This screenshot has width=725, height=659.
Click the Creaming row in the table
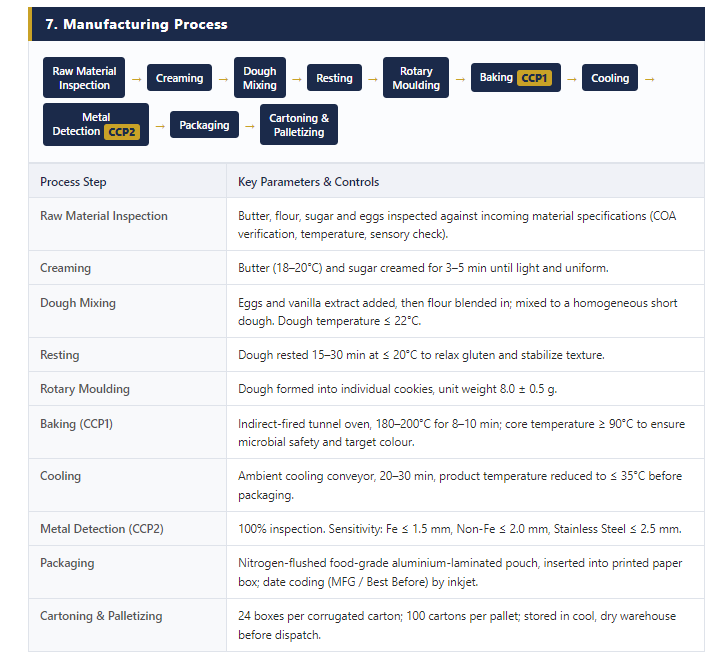366,268
